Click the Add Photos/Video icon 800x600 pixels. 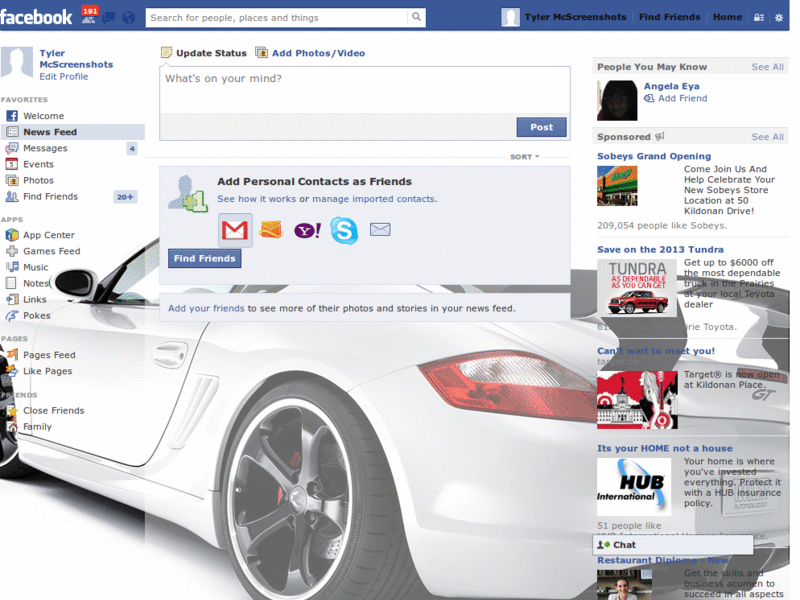261,53
